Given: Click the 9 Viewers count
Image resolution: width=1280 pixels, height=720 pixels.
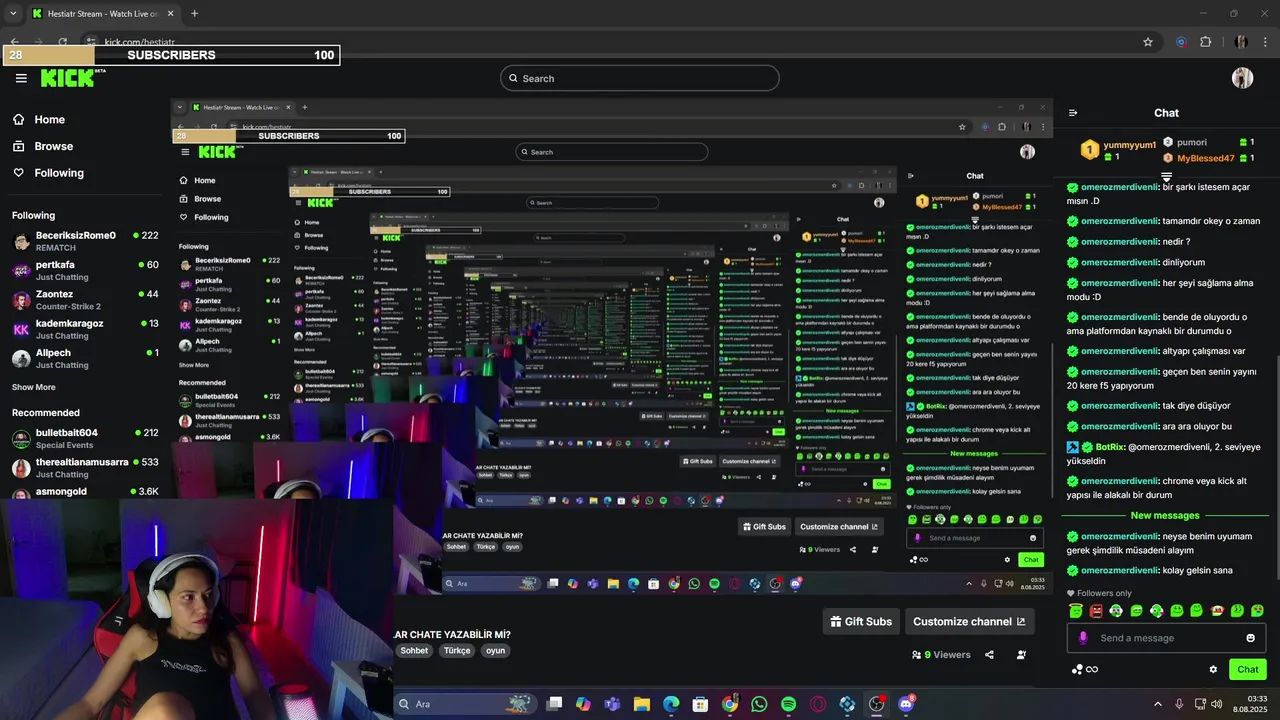Looking at the screenshot, I should pyautogui.click(x=941, y=655).
